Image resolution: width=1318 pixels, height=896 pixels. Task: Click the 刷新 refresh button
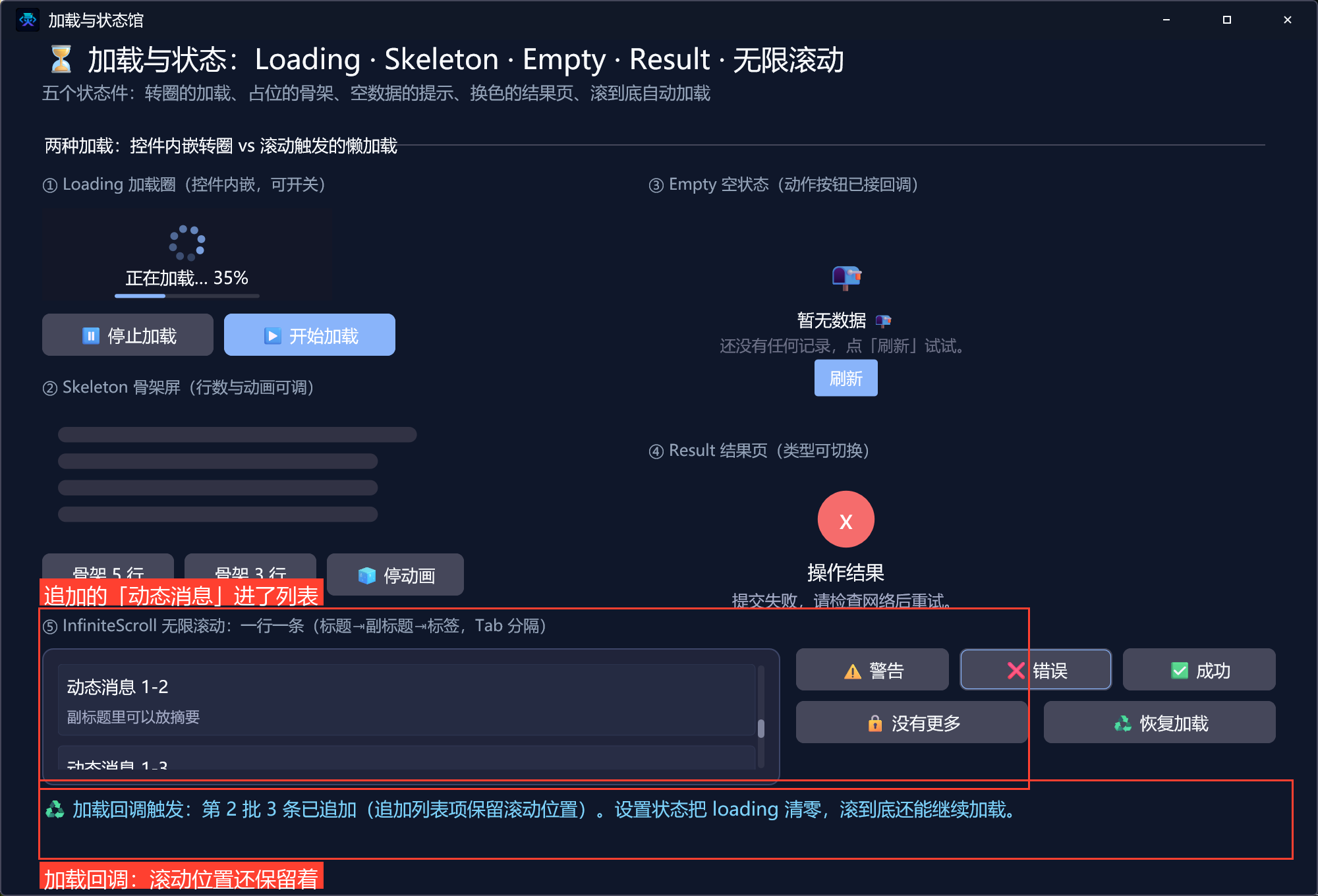coord(845,378)
